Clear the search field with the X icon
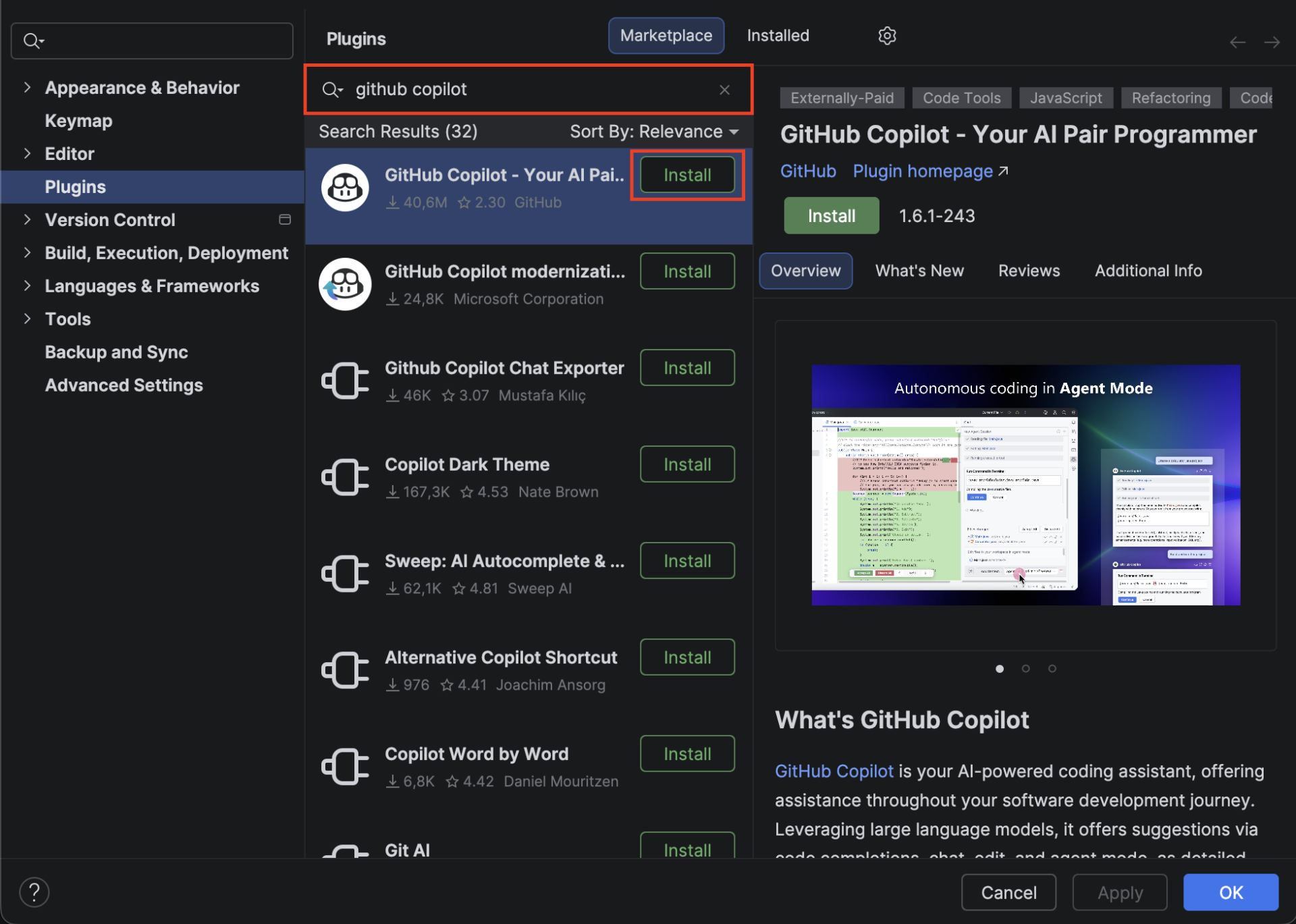Image resolution: width=1296 pixels, height=924 pixels. click(x=724, y=89)
